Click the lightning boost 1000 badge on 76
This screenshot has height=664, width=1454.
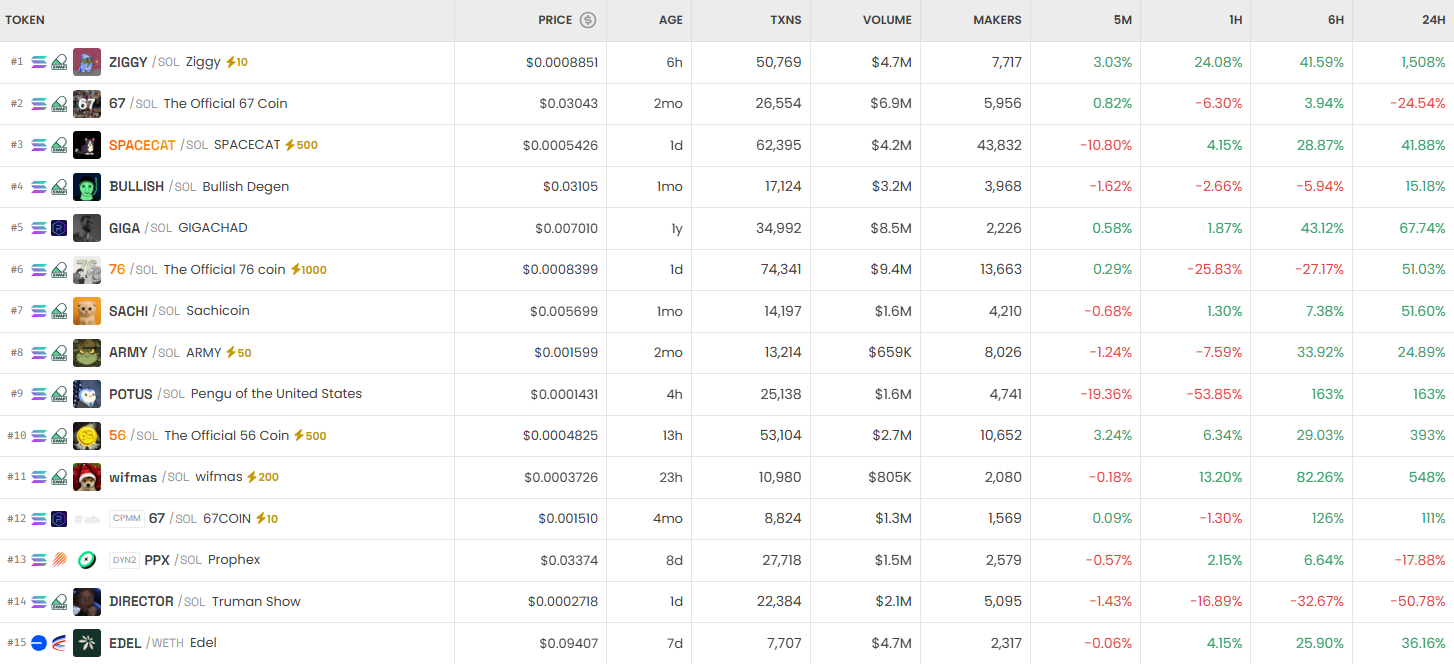tap(308, 270)
